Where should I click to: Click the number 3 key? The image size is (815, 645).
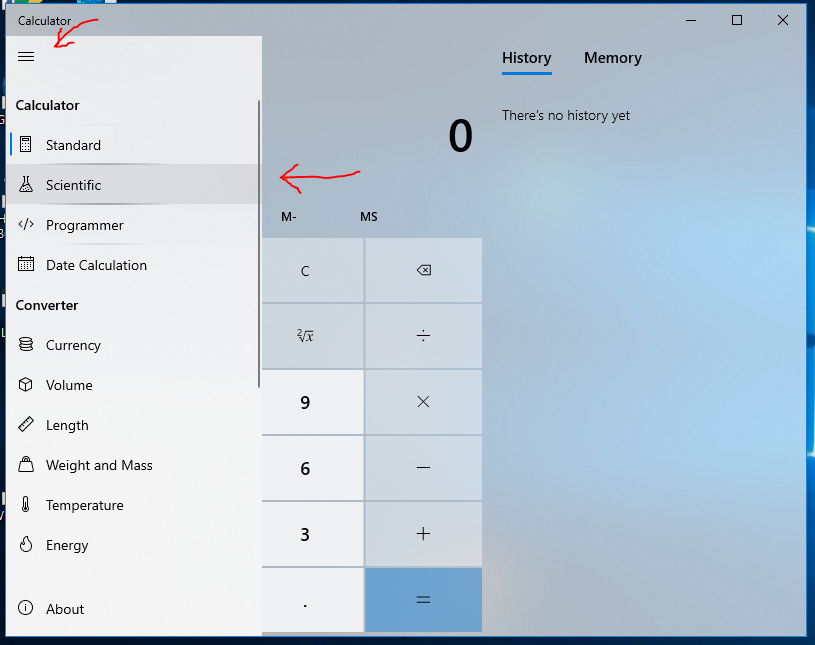[312, 534]
